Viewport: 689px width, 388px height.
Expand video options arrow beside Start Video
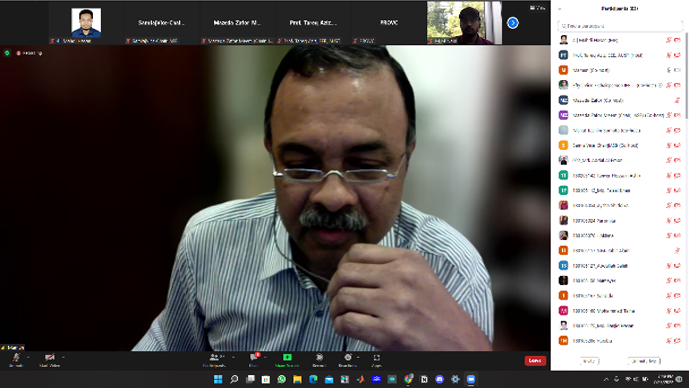(63, 357)
